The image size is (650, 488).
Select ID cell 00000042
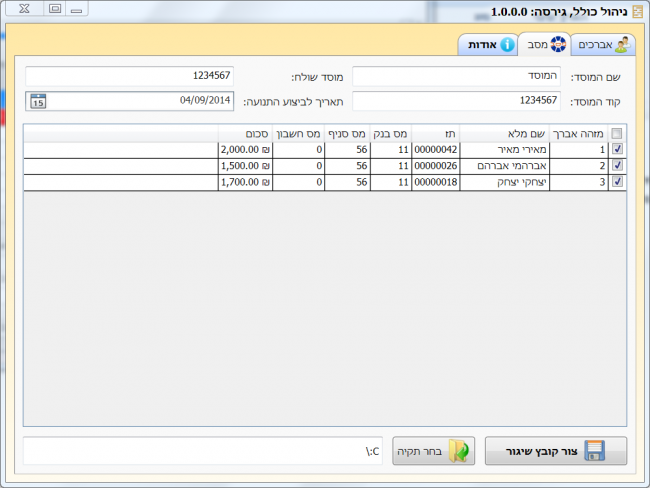(436, 150)
